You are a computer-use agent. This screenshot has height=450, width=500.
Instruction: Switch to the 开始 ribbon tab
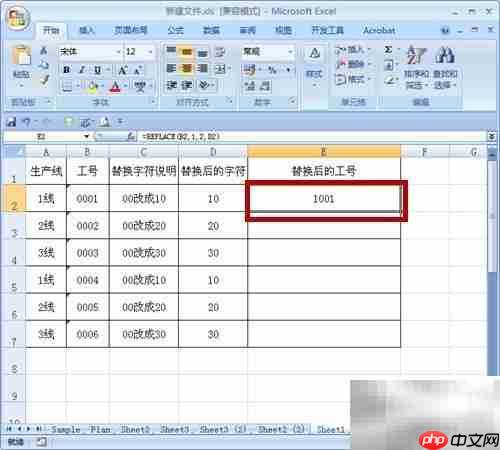[x=51, y=30]
